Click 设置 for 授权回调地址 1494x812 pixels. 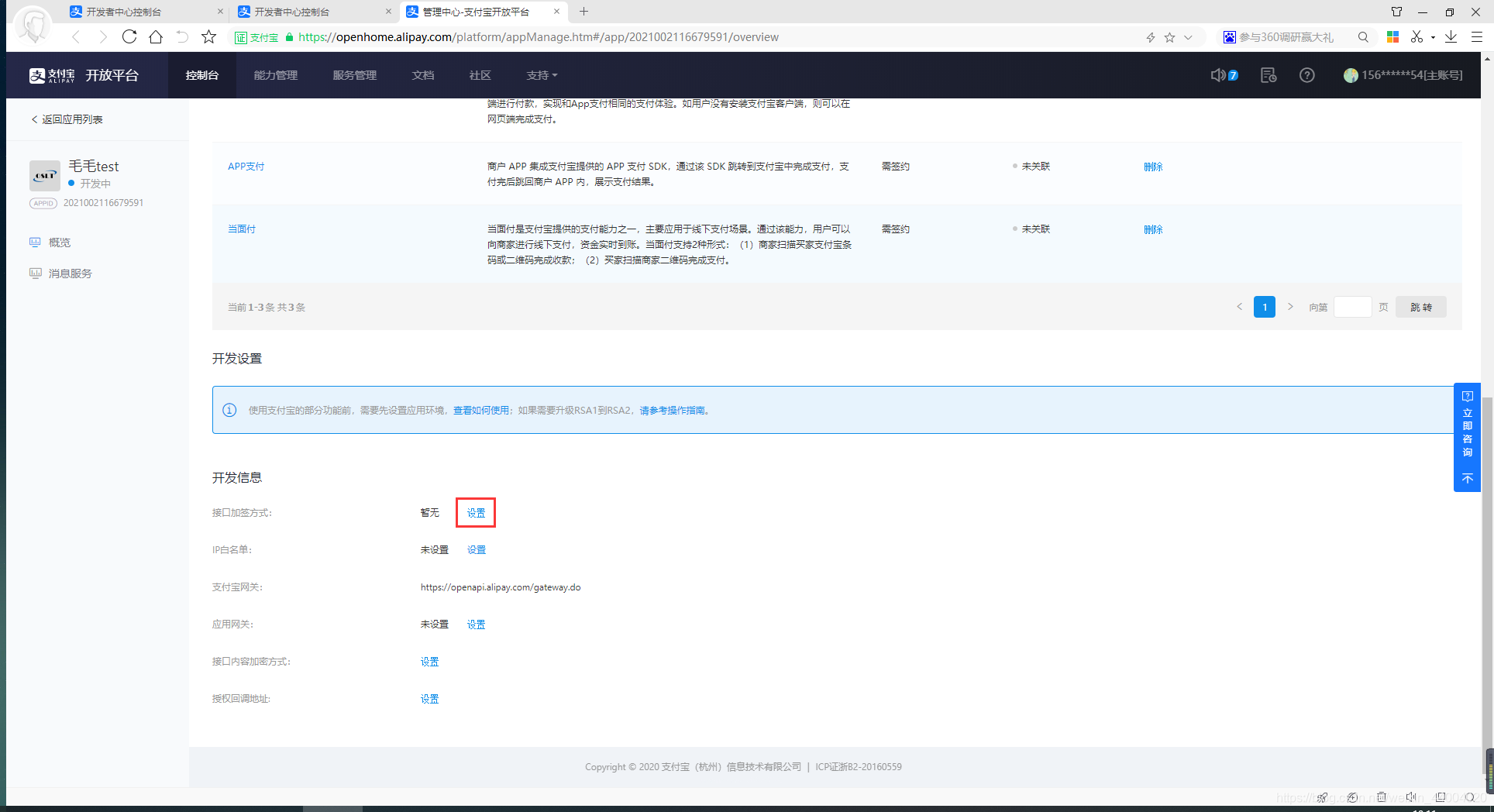[x=429, y=699]
